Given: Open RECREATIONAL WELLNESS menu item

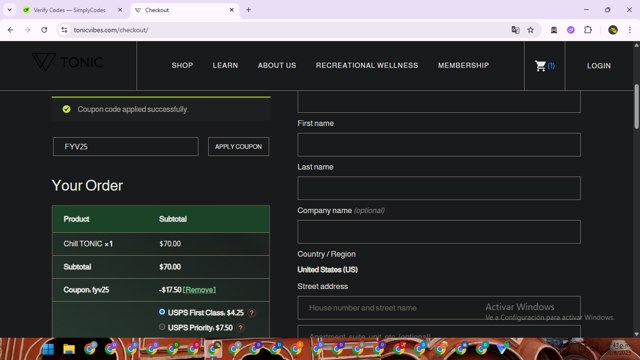Looking at the screenshot, I should click(x=367, y=65).
